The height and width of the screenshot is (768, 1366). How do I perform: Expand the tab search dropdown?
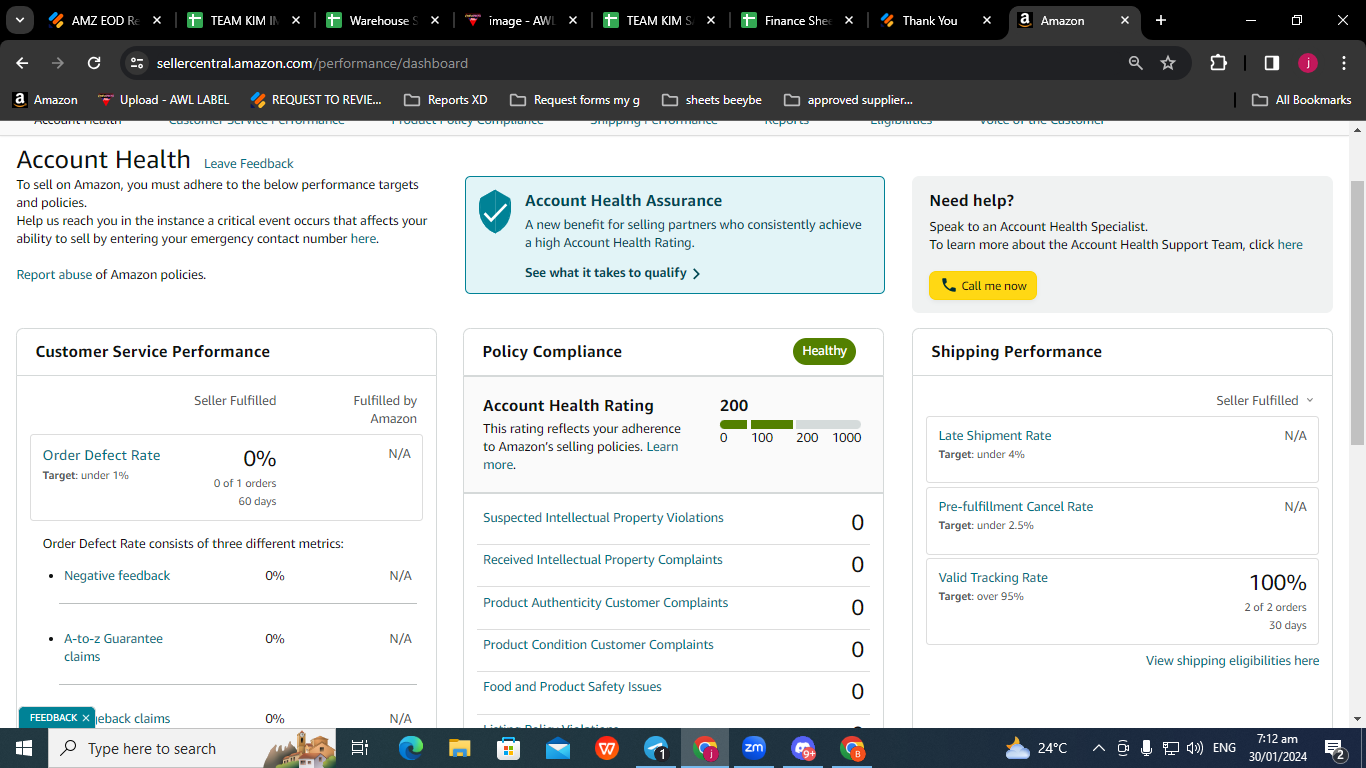coord(19,20)
